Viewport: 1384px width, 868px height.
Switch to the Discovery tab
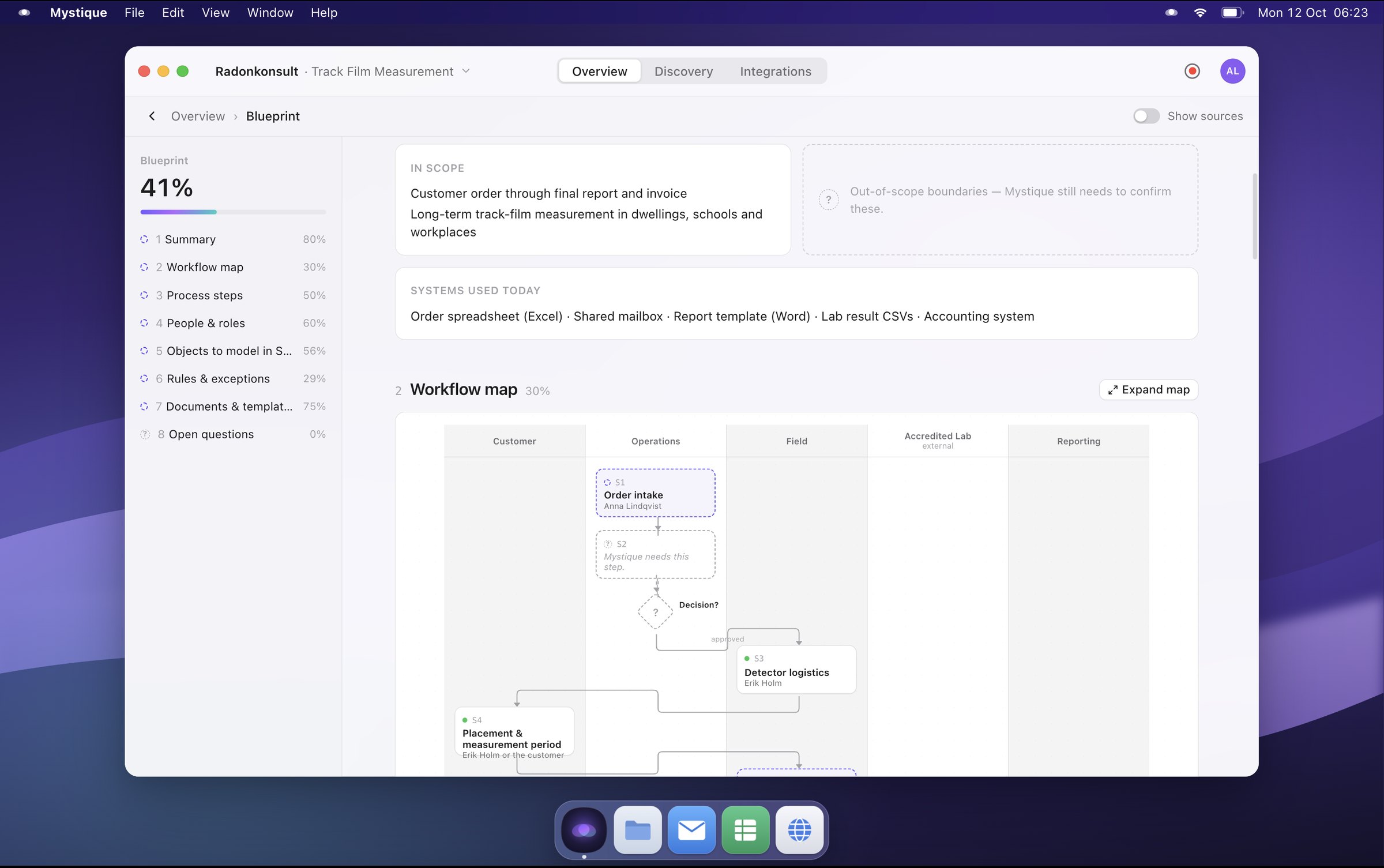coord(683,71)
